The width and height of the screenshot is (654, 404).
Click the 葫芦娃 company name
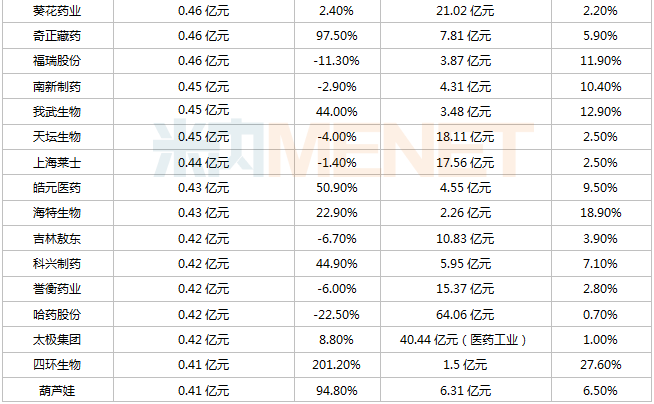(57, 391)
